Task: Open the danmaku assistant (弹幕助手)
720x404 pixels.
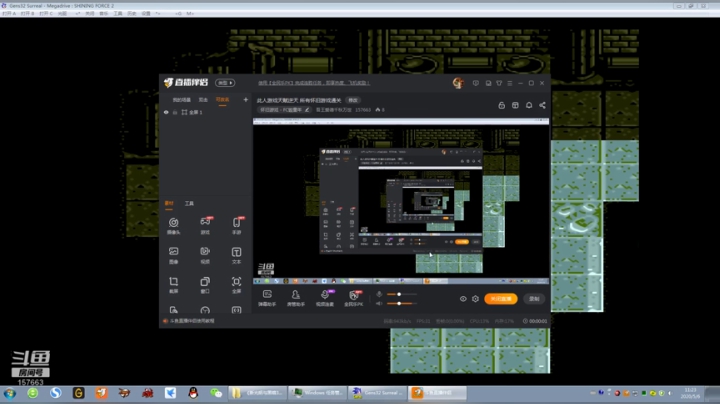Action: (267, 297)
